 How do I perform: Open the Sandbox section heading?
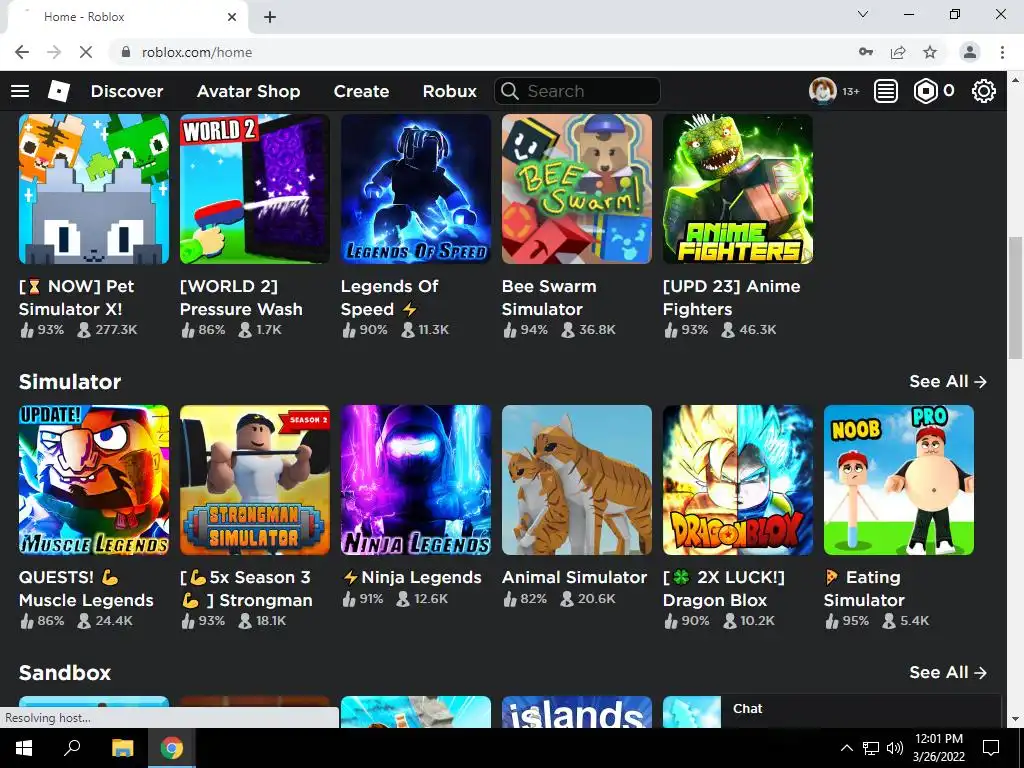pyautogui.click(x=65, y=673)
